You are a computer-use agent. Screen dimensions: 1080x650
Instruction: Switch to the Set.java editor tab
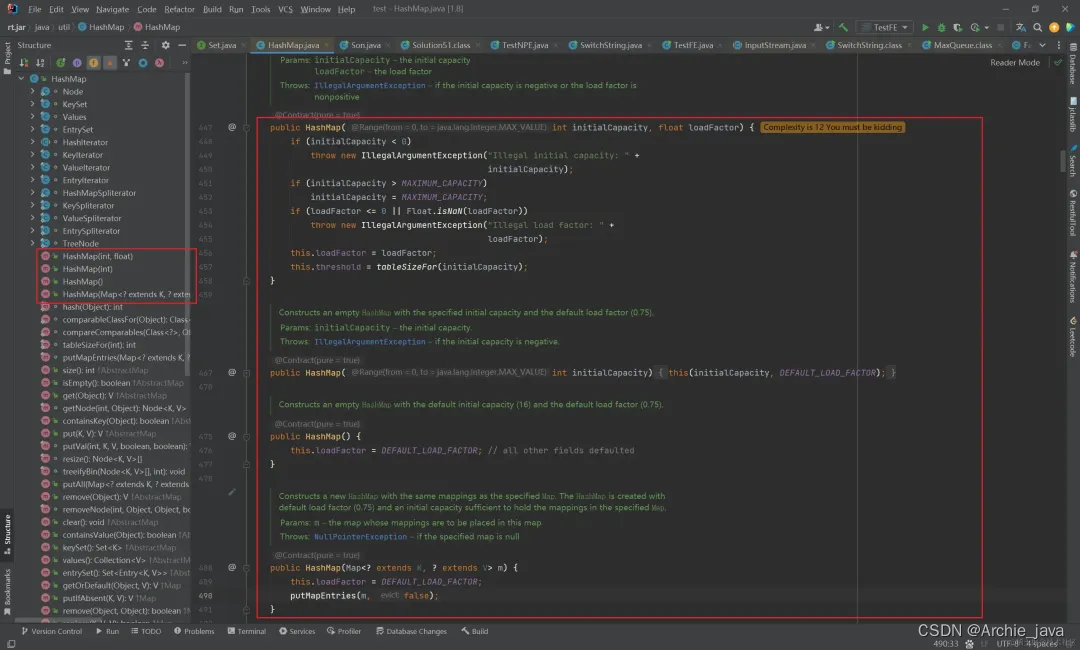(x=222, y=45)
